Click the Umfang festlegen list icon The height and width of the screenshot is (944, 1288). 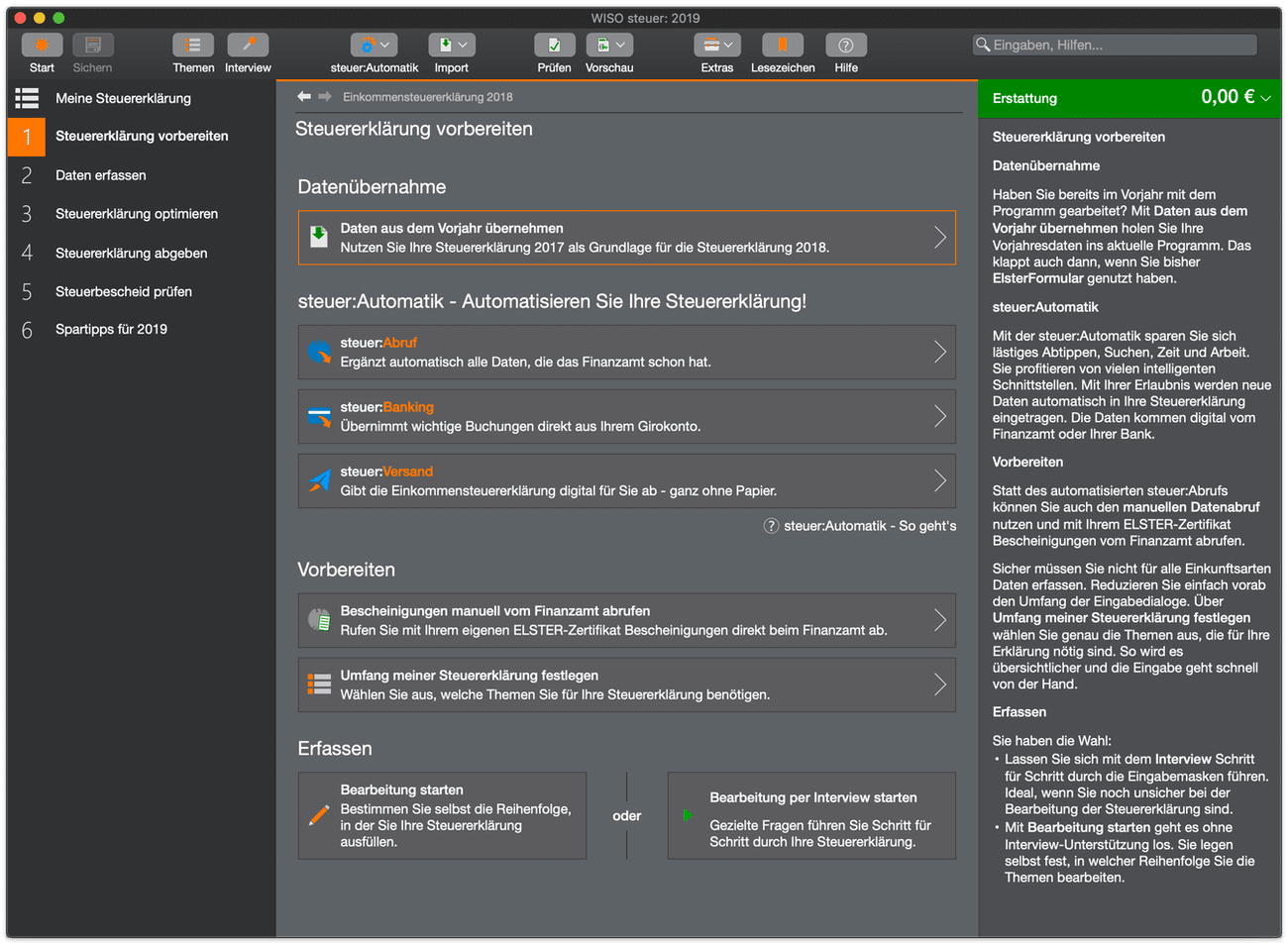319,684
